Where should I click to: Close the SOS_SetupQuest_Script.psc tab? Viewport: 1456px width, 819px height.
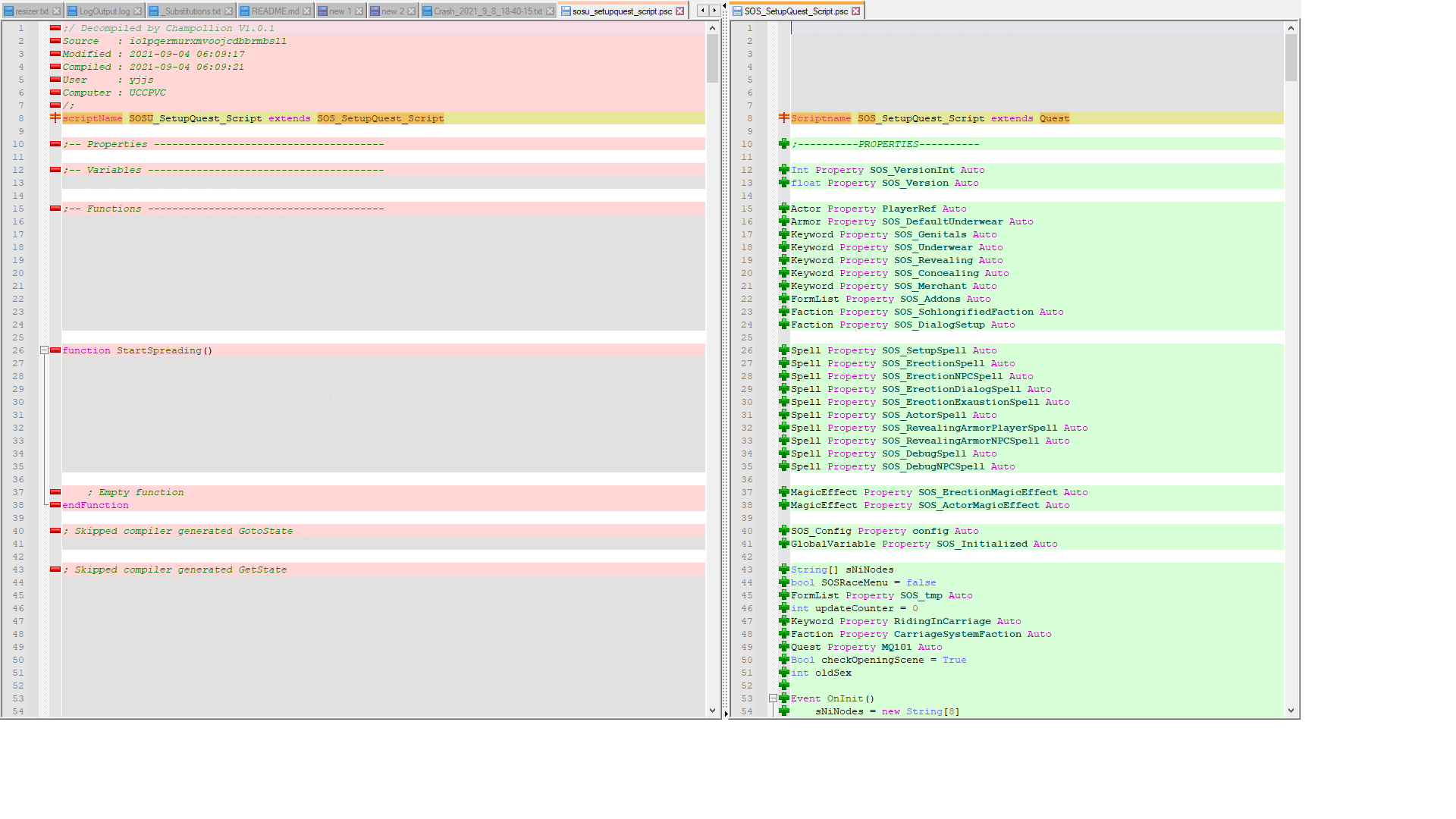pyautogui.click(x=856, y=11)
